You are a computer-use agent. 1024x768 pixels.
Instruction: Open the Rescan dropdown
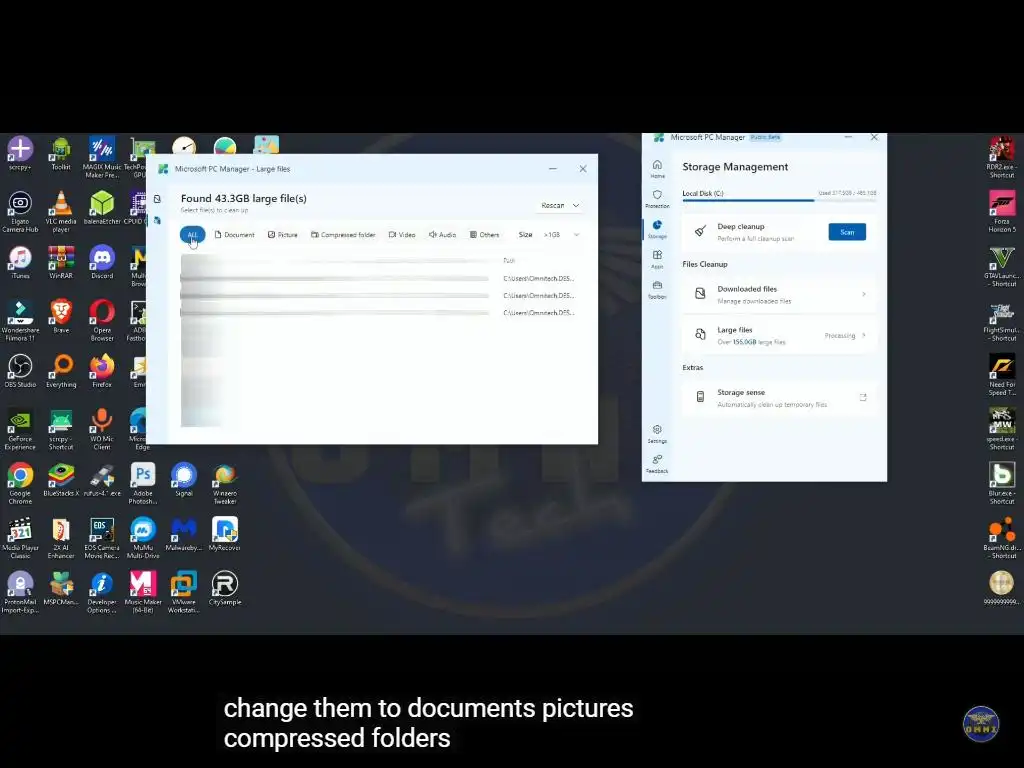(560, 205)
